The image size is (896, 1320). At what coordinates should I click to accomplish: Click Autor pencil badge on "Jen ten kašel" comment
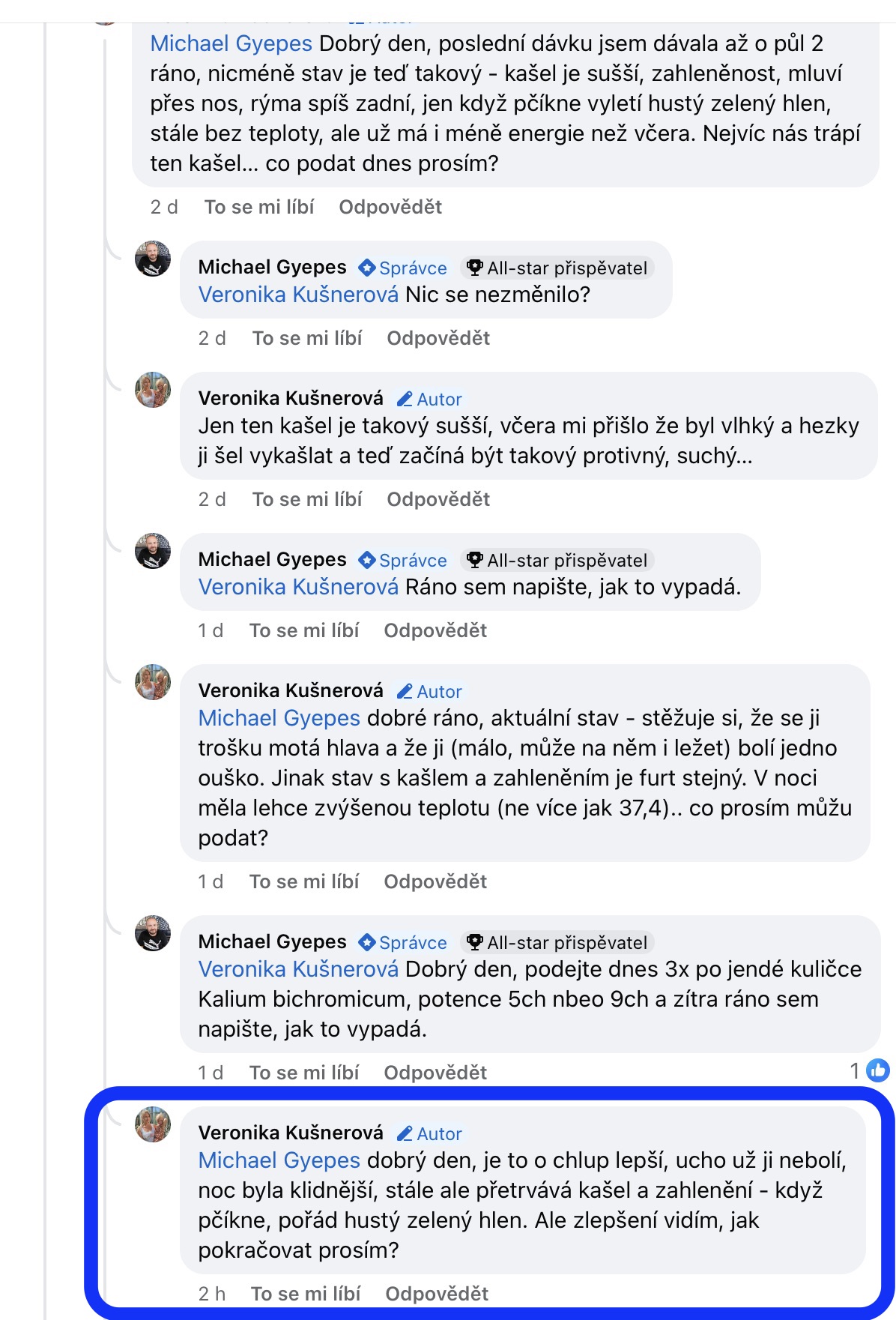tap(429, 399)
